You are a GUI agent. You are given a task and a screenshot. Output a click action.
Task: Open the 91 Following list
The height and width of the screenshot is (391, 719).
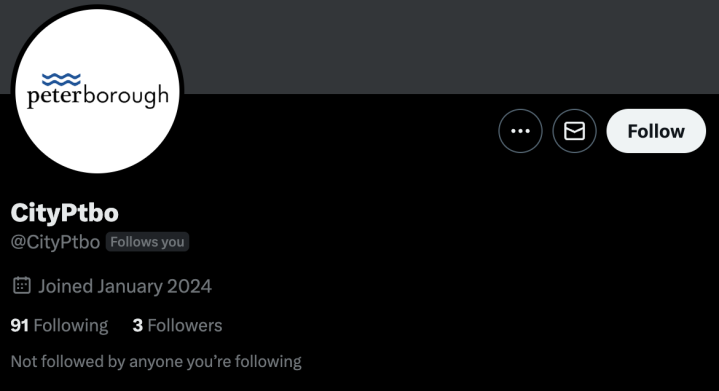[x=59, y=325]
